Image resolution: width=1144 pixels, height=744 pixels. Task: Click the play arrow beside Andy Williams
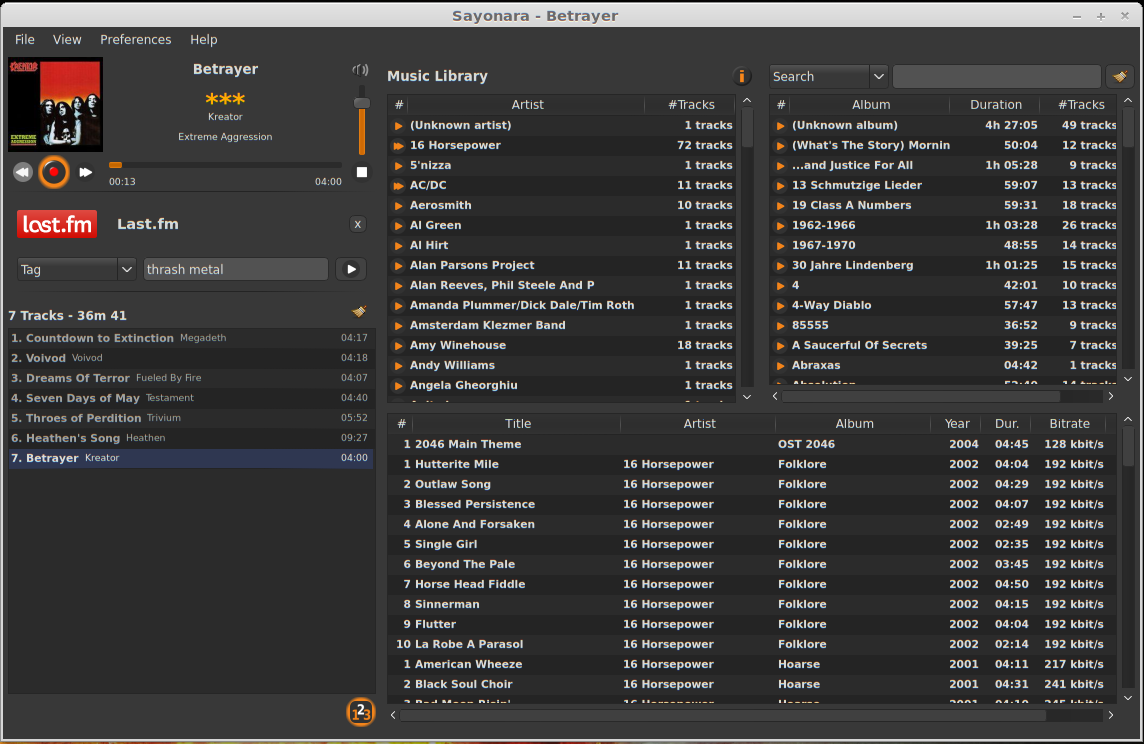pos(399,365)
